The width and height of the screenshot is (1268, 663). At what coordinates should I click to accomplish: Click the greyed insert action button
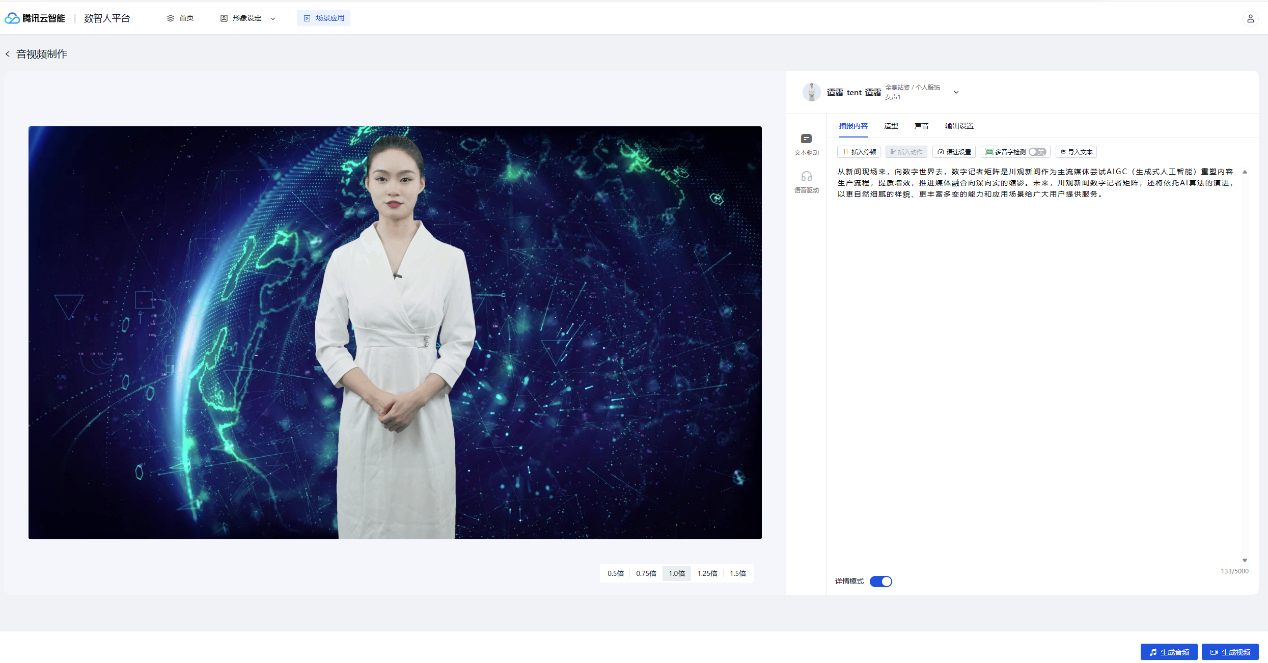(x=906, y=152)
